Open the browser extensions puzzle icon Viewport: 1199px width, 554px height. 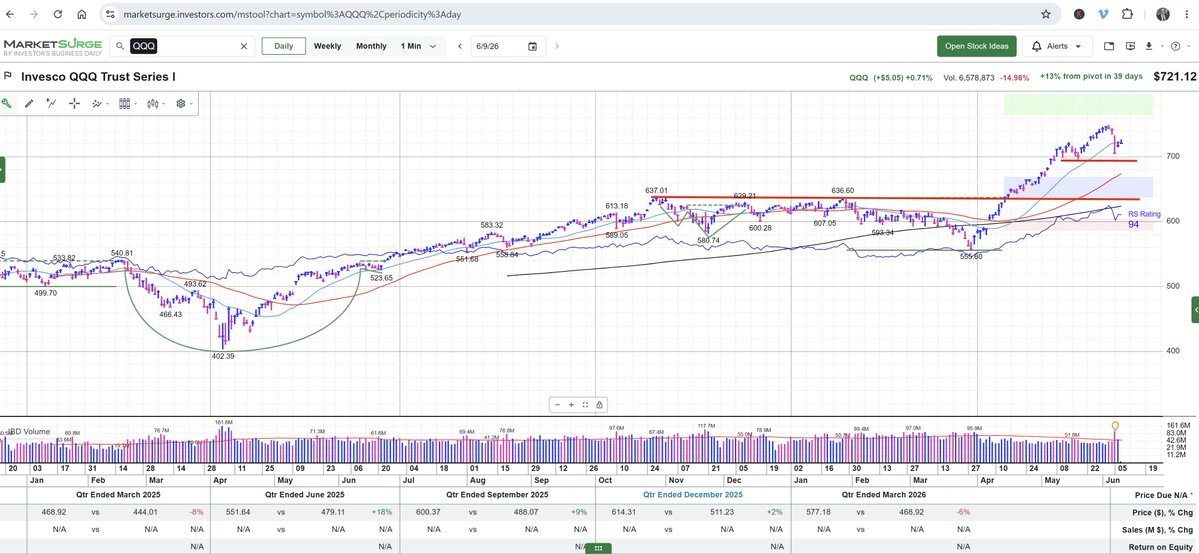pos(1127,14)
